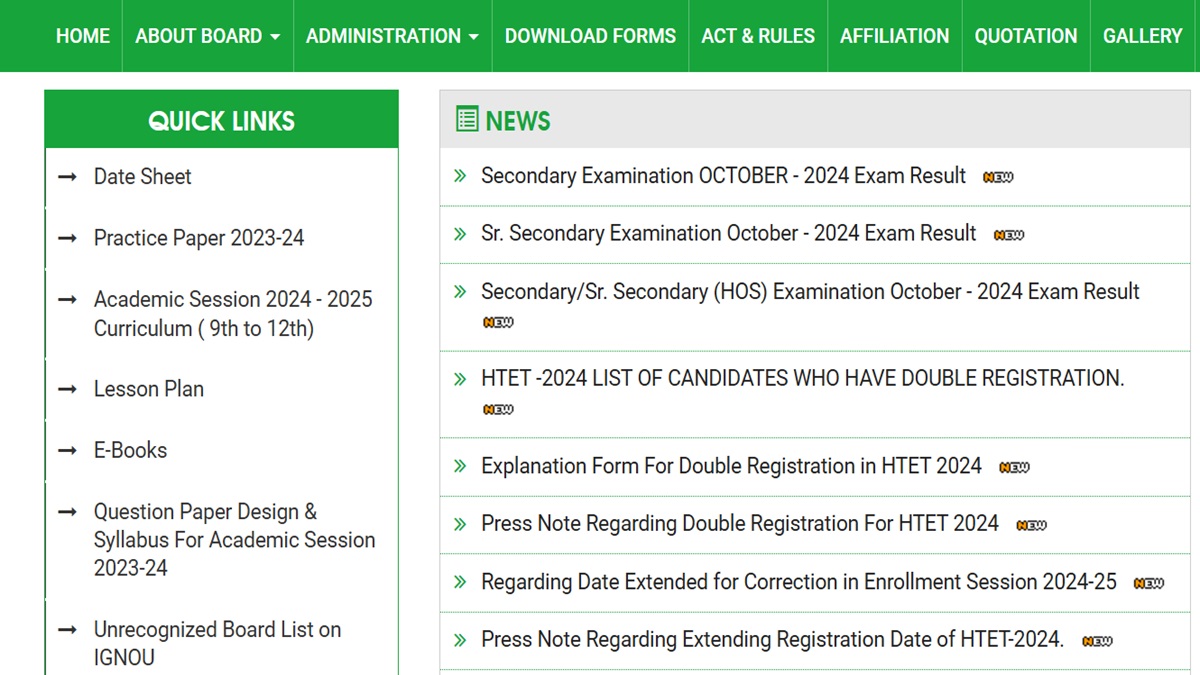1200x675 pixels.
Task: Click NEW badge under Secondary/Sr. Secondary (HOS) news
Action: (498, 322)
